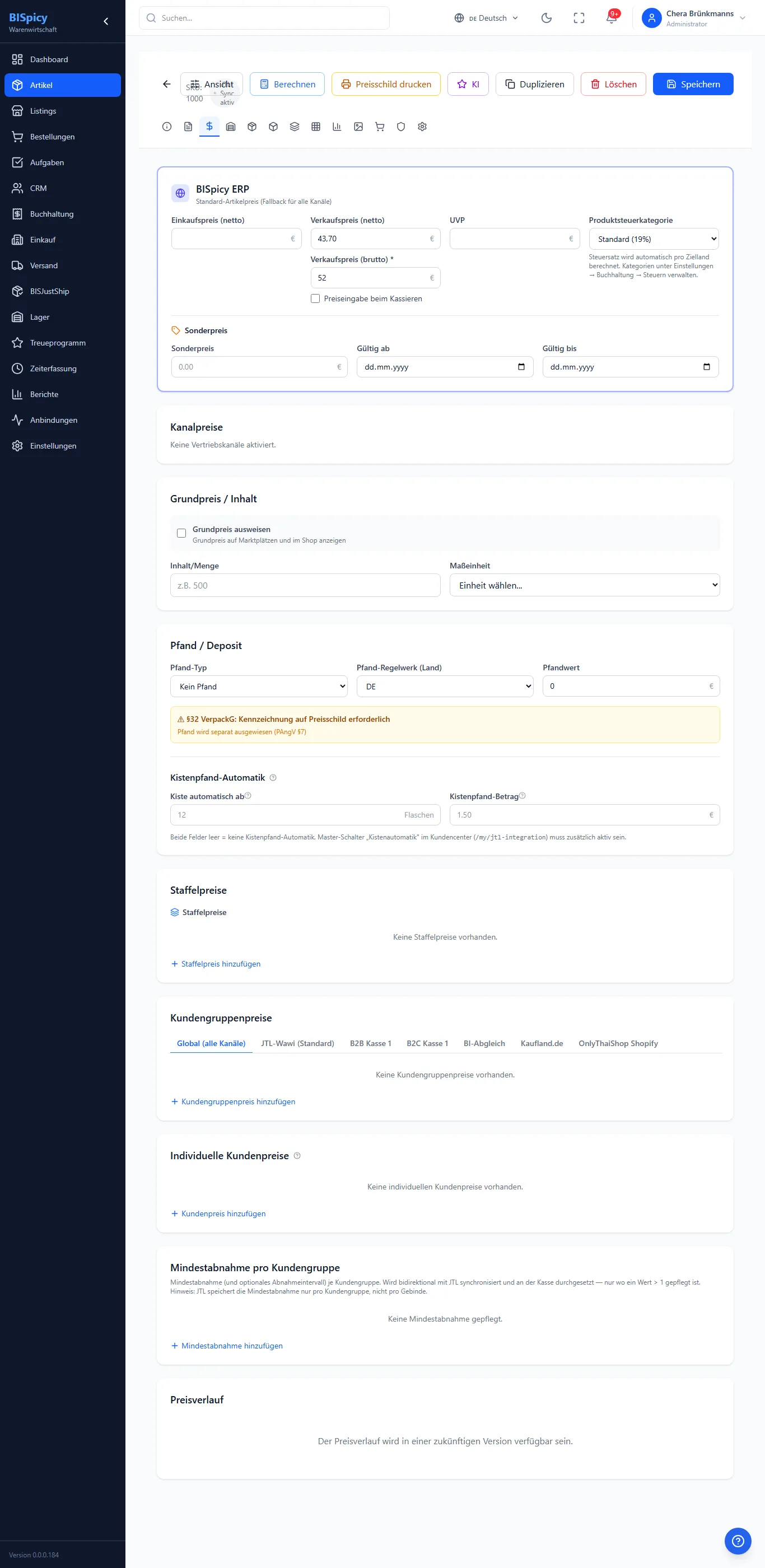Open the Deutsch language selector
The height and width of the screenshot is (1568, 765).
(487, 18)
